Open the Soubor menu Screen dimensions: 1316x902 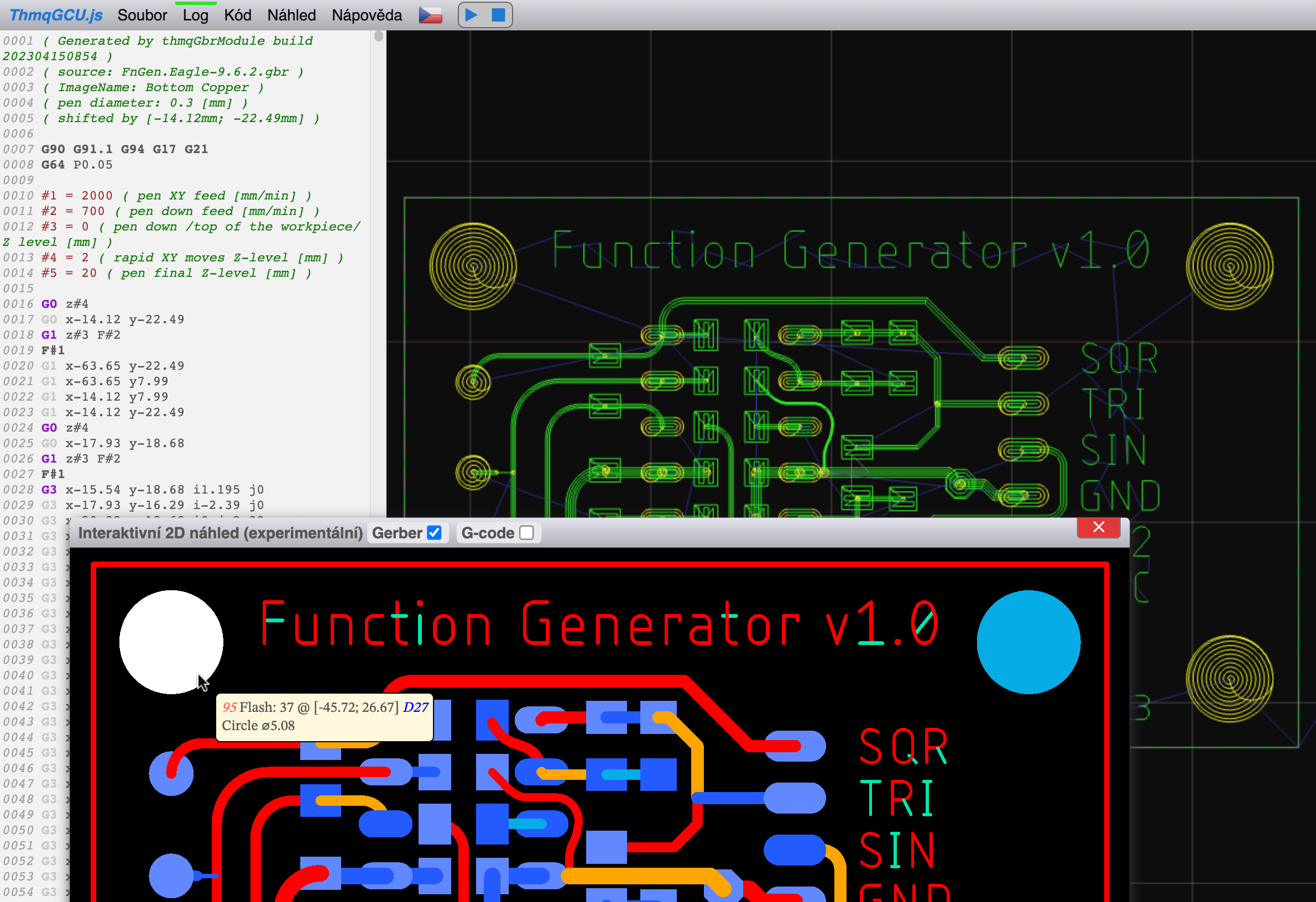tap(142, 15)
